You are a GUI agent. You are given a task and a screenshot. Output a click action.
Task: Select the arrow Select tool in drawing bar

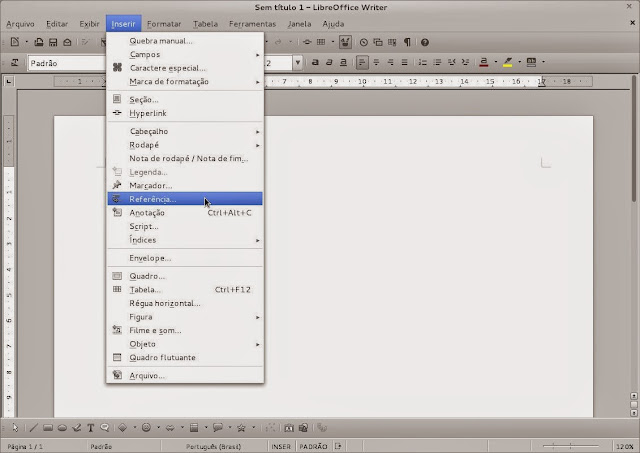(x=15, y=428)
